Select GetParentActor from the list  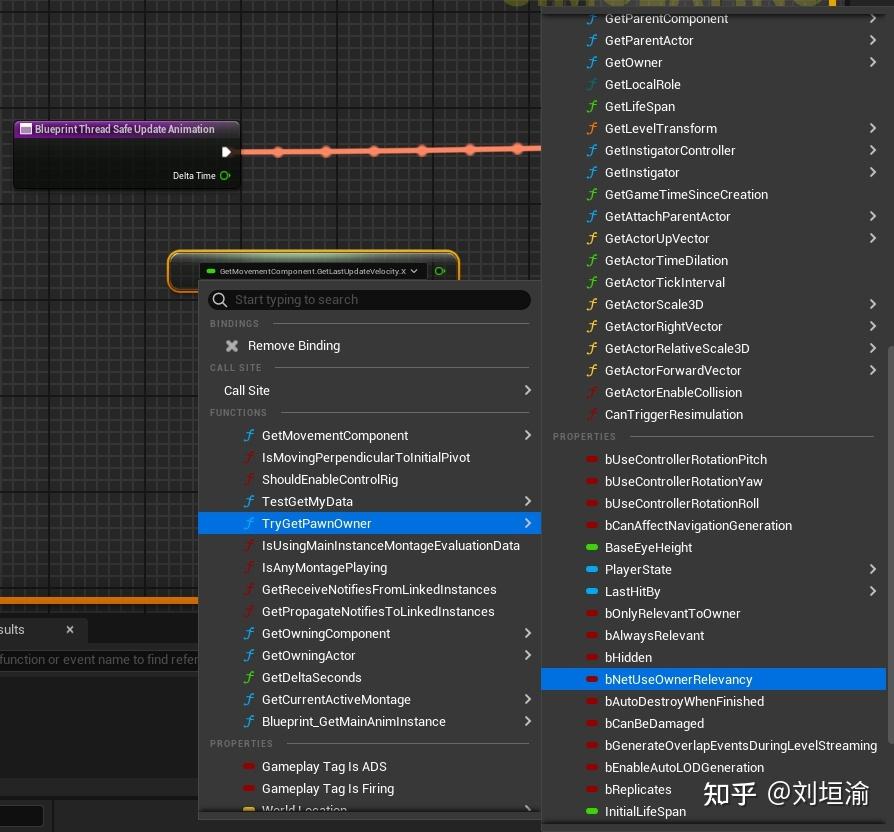pos(650,40)
